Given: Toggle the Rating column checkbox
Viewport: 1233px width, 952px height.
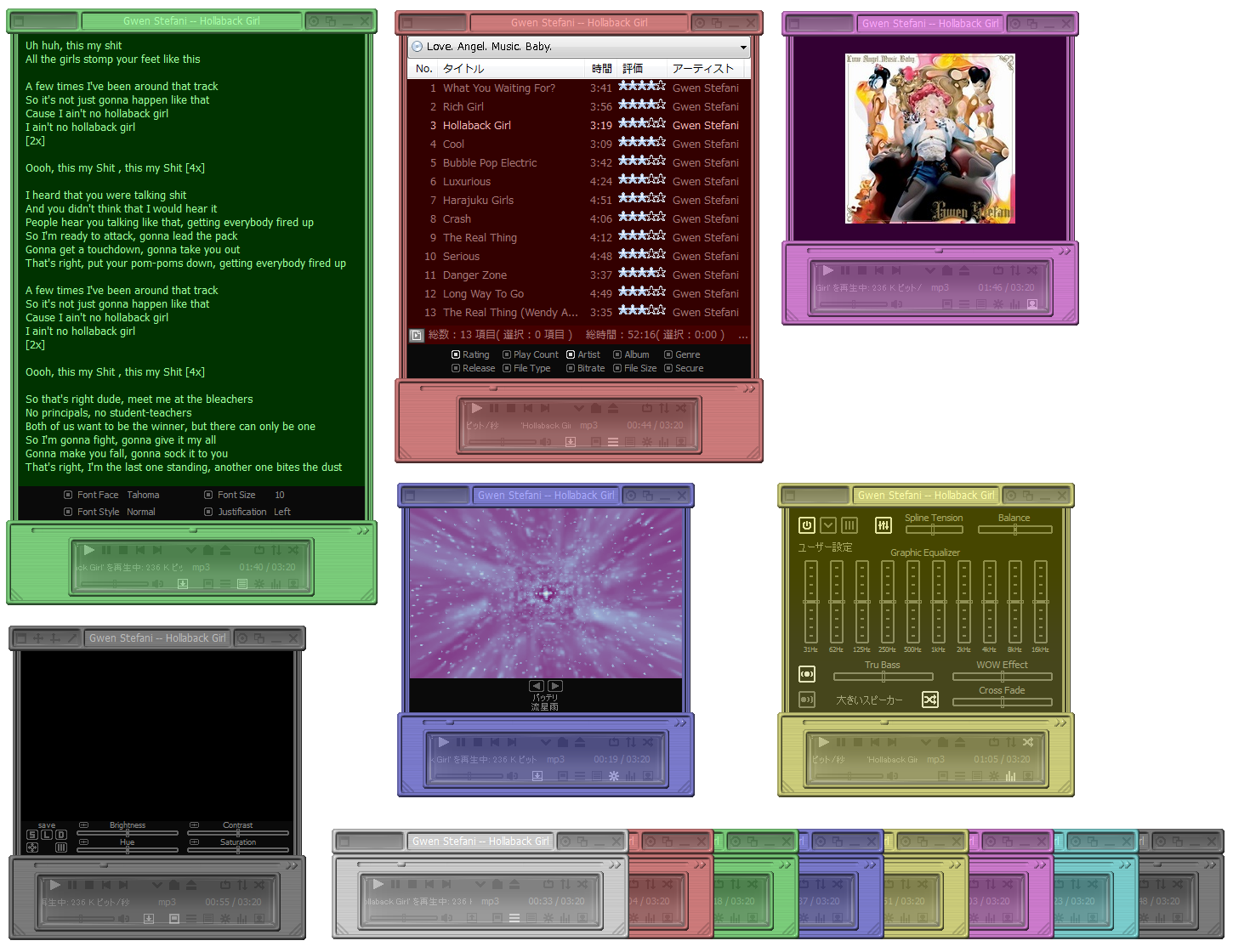Looking at the screenshot, I should 456,354.
